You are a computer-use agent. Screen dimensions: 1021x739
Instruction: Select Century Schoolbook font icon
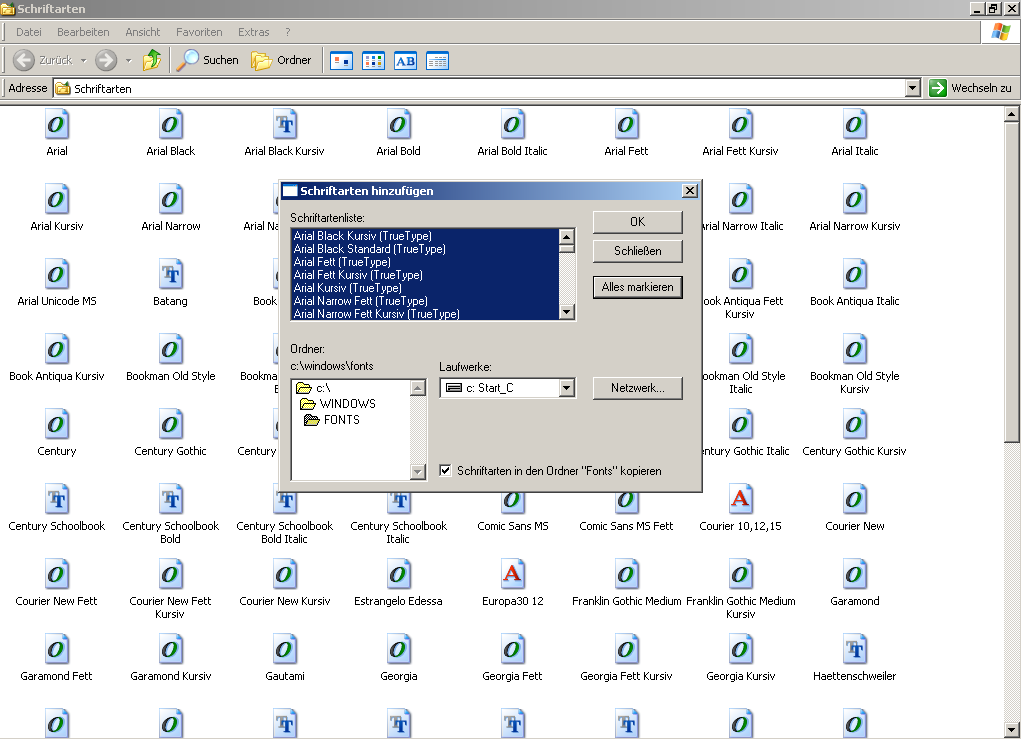point(57,499)
